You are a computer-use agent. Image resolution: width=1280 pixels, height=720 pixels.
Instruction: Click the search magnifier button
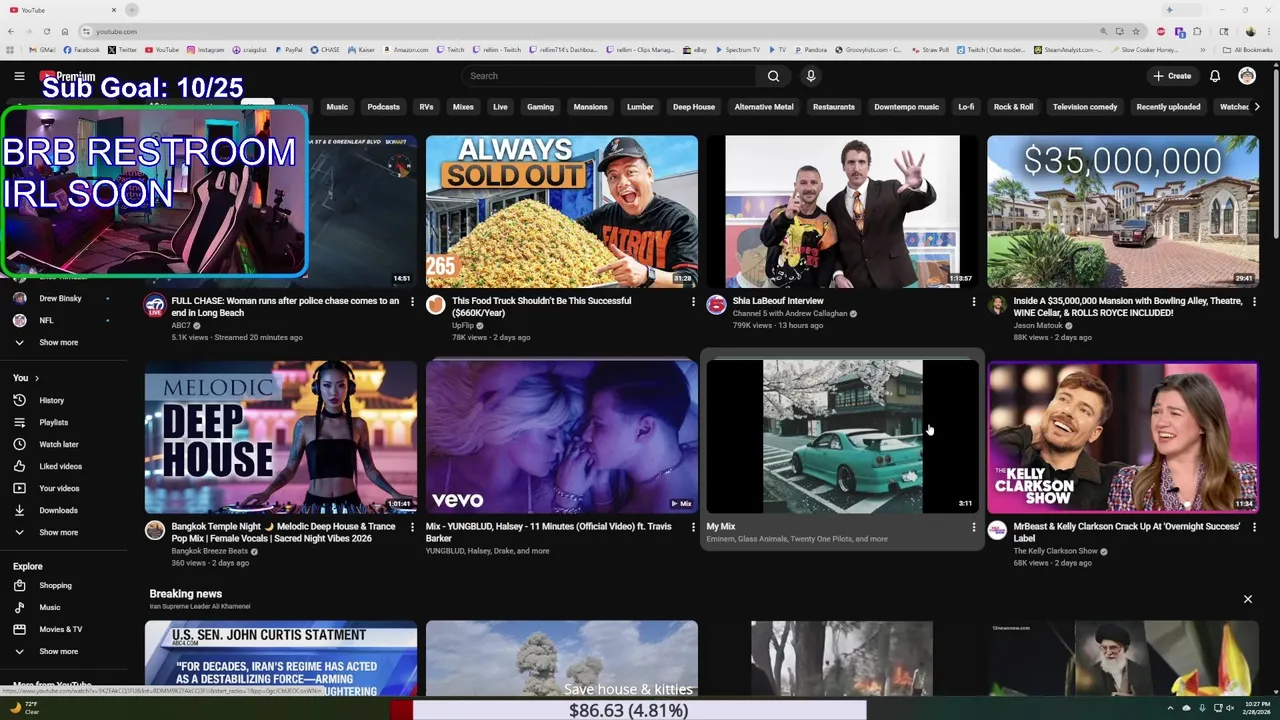(773, 76)
